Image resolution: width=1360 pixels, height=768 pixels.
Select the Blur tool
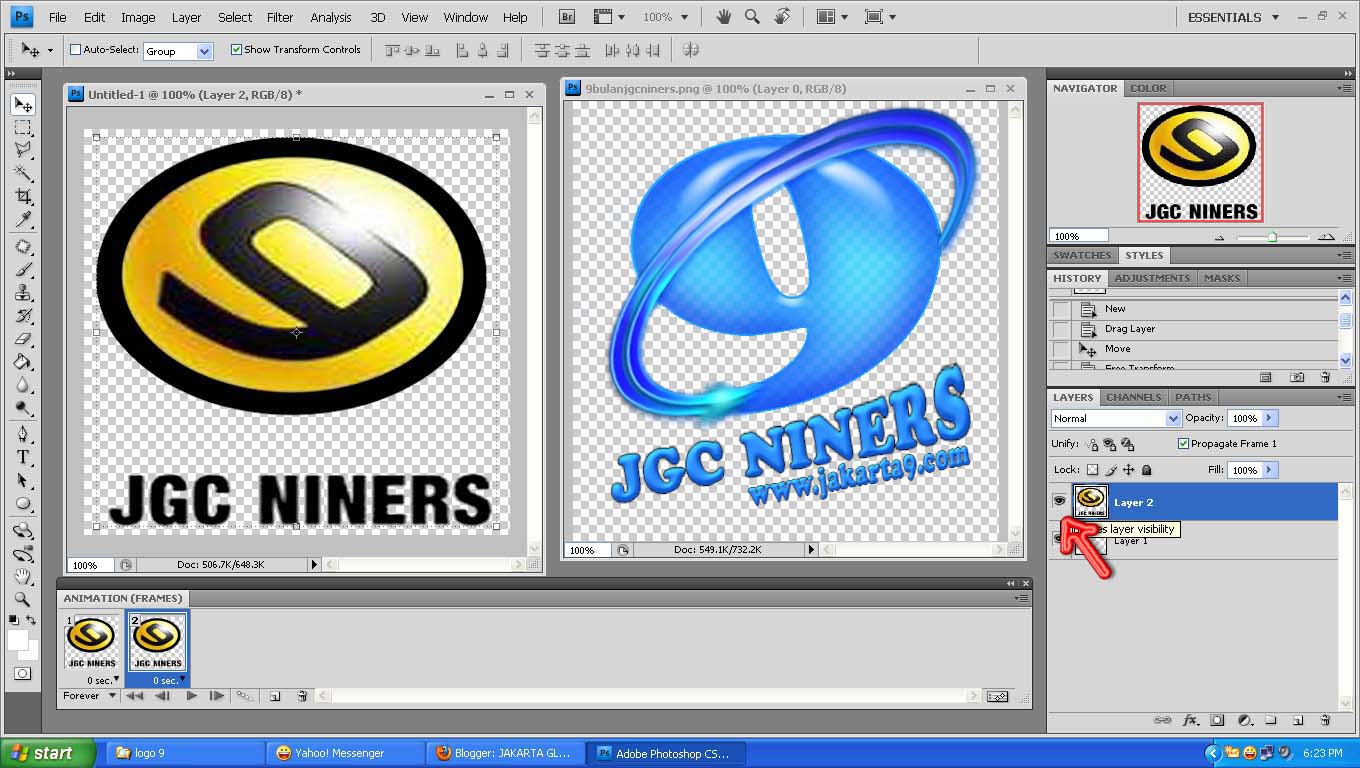point(23,385)
